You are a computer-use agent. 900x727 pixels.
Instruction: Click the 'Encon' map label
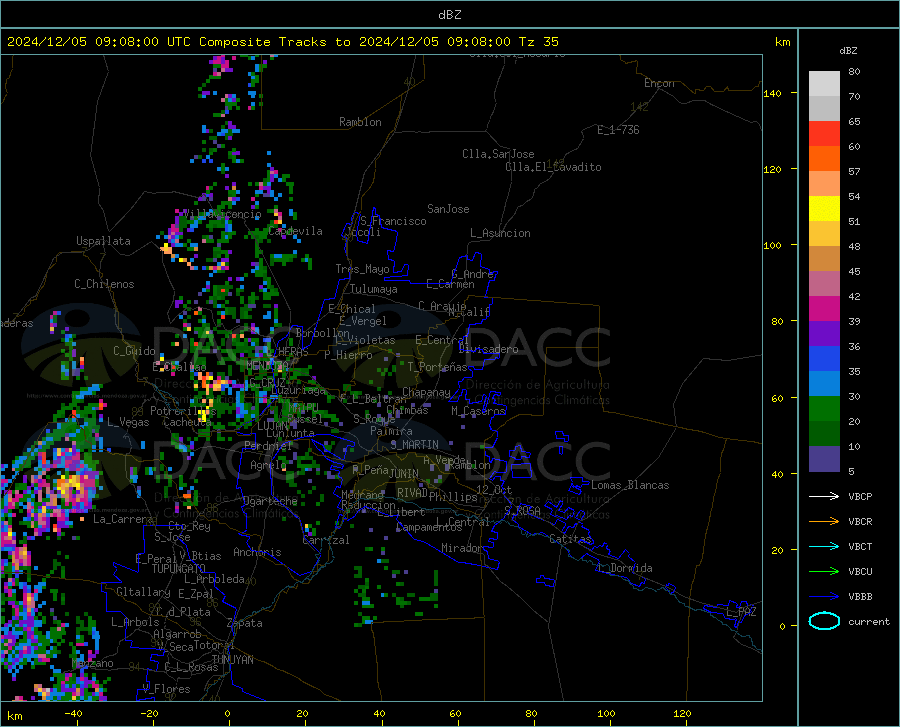tap(659, 83)
